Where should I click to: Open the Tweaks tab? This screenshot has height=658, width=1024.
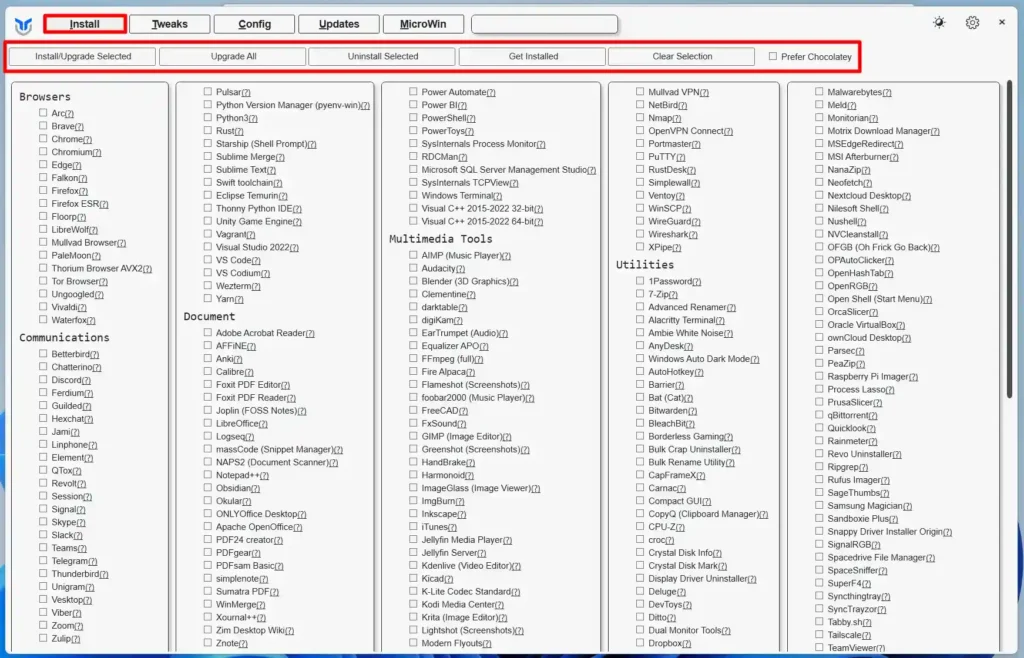[x=170, y=24]
